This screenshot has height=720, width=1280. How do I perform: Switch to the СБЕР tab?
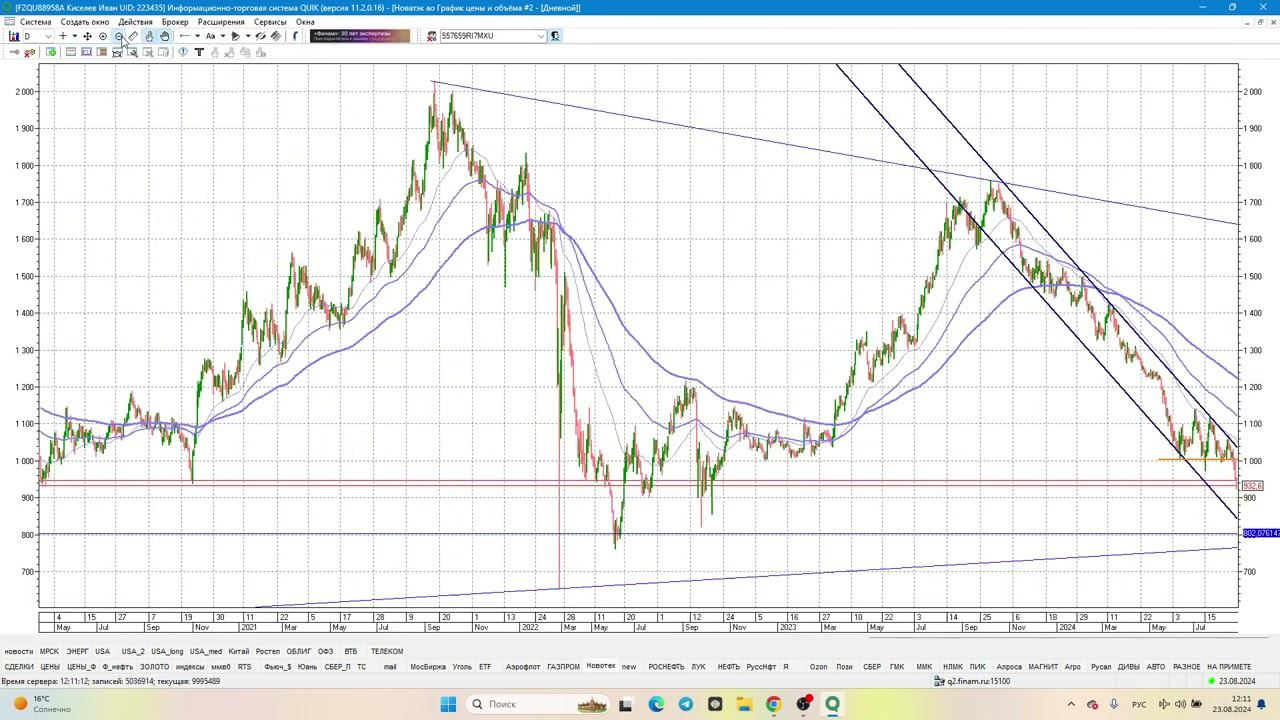872,667
